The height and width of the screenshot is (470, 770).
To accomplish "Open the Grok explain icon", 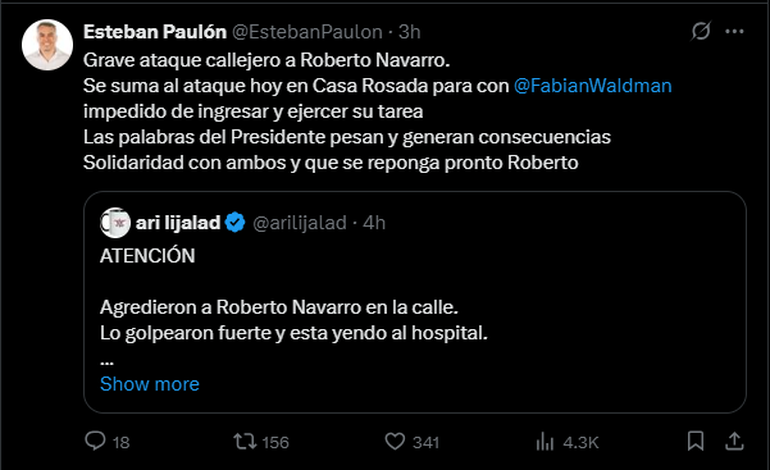I will (x=701, y=32).
